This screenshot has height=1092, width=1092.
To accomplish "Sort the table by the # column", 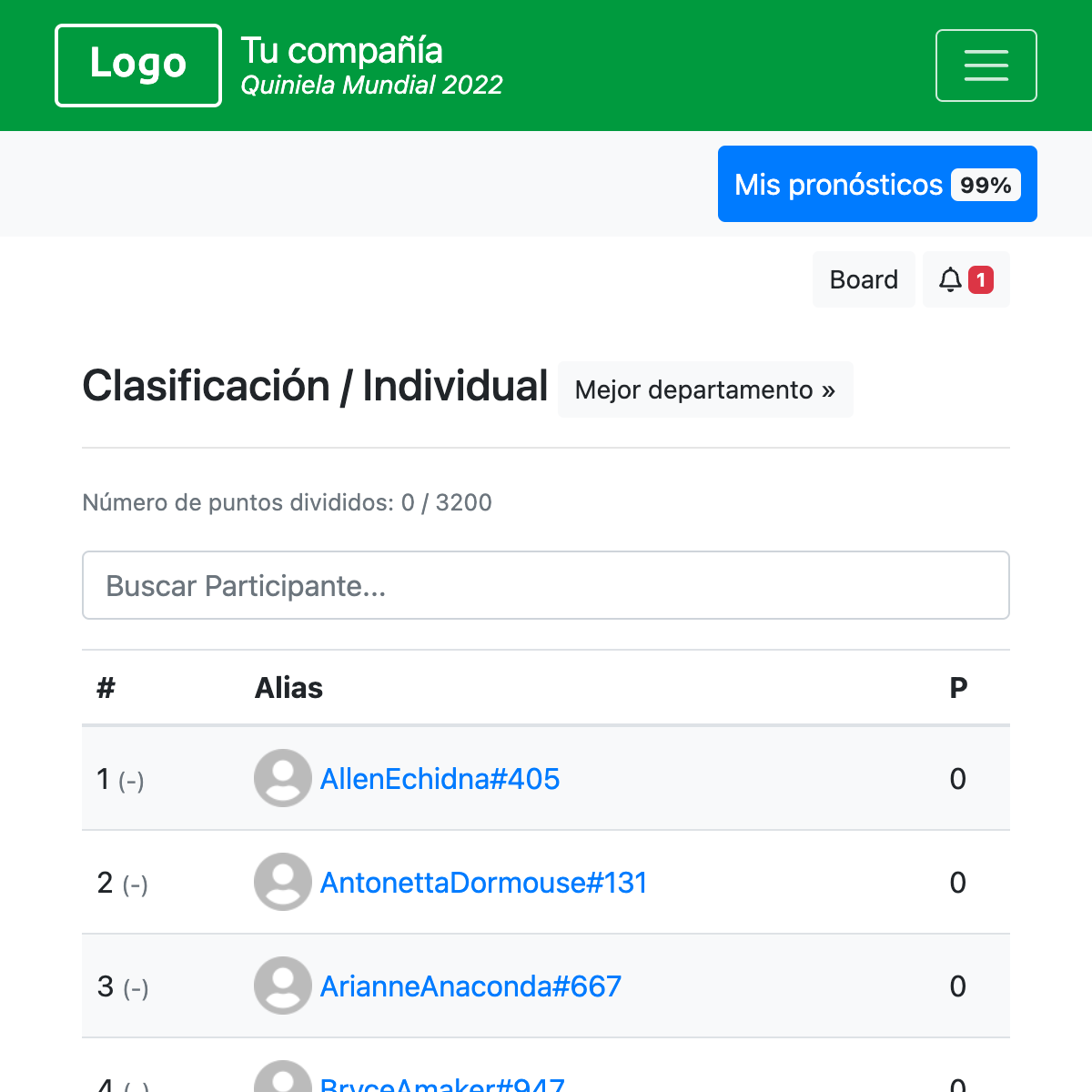I will tap(106, 687).
